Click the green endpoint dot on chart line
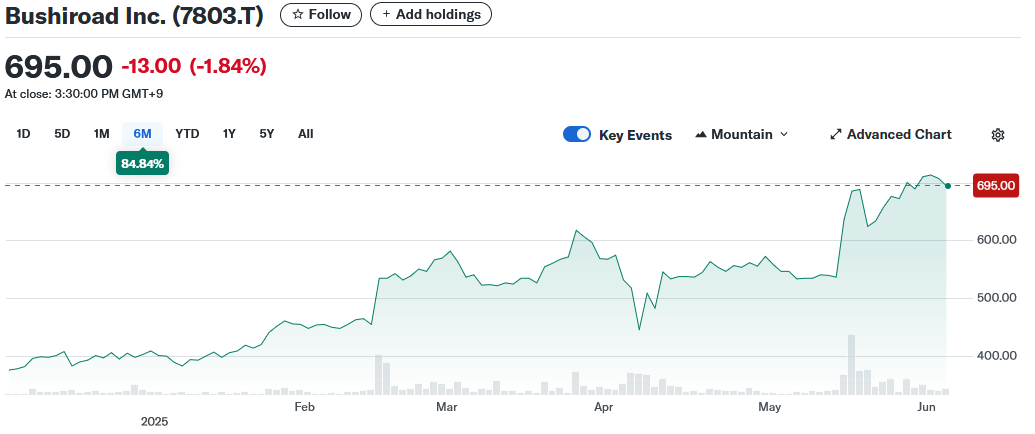This screenshot has height=434, width=1035. 947,186
